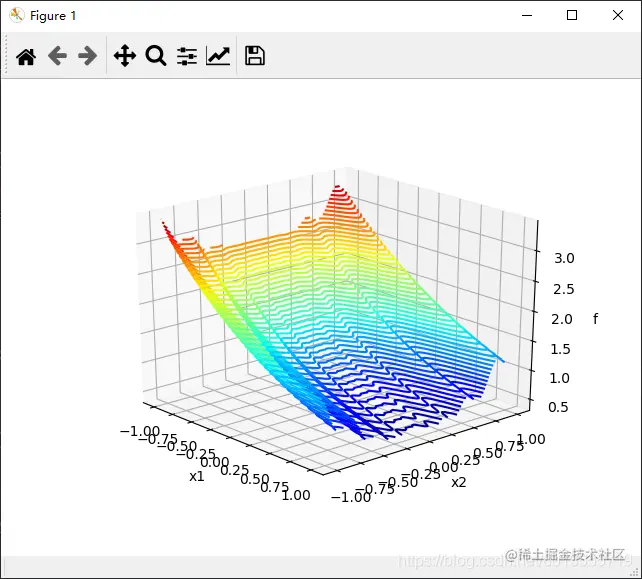
Task: Open Edit axis and curve parameters
Action: pos(218,56)
